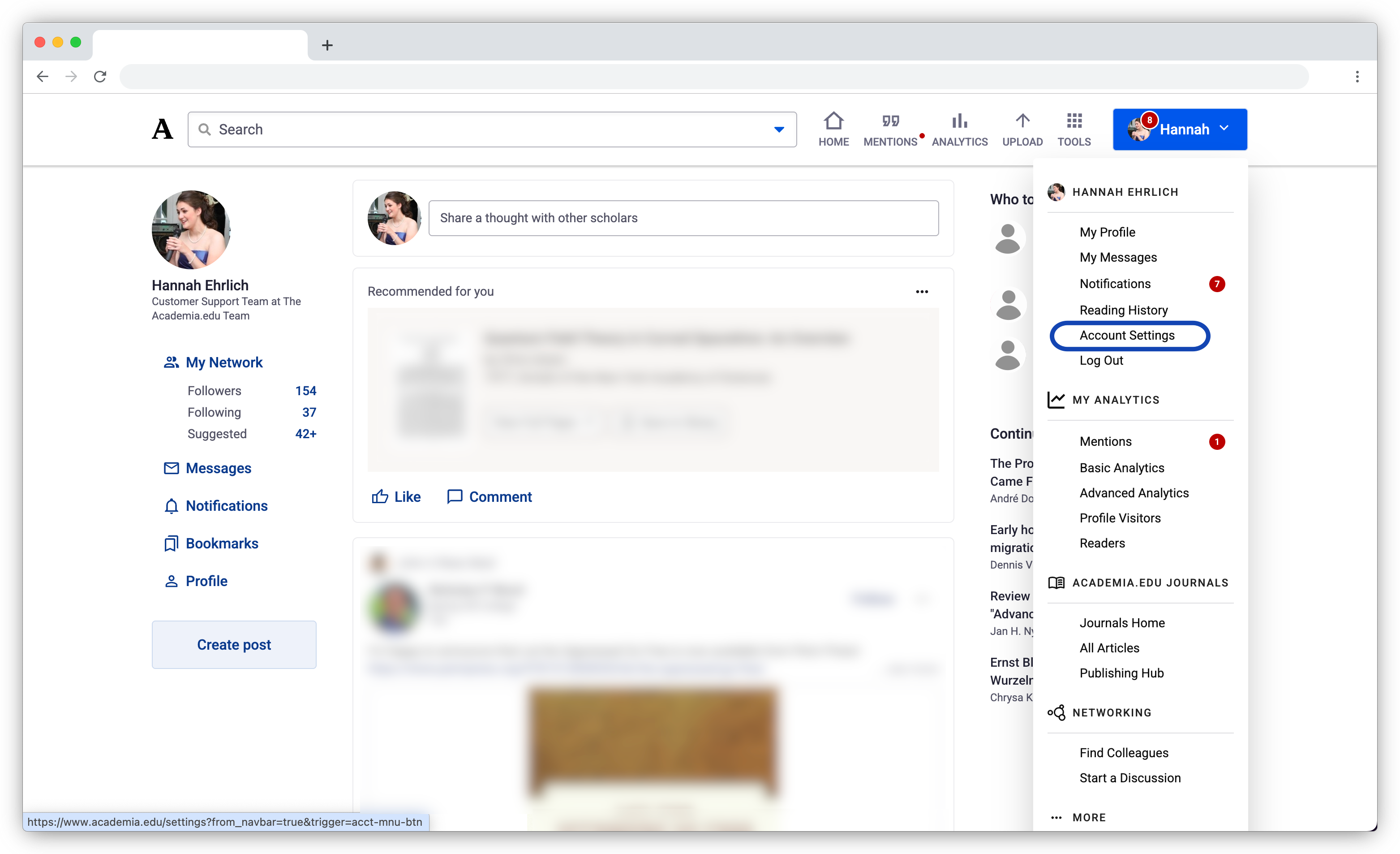Click the Home icon in navbar
Image resolution: width=1400 pixels, height=854 pixels.
833,121
